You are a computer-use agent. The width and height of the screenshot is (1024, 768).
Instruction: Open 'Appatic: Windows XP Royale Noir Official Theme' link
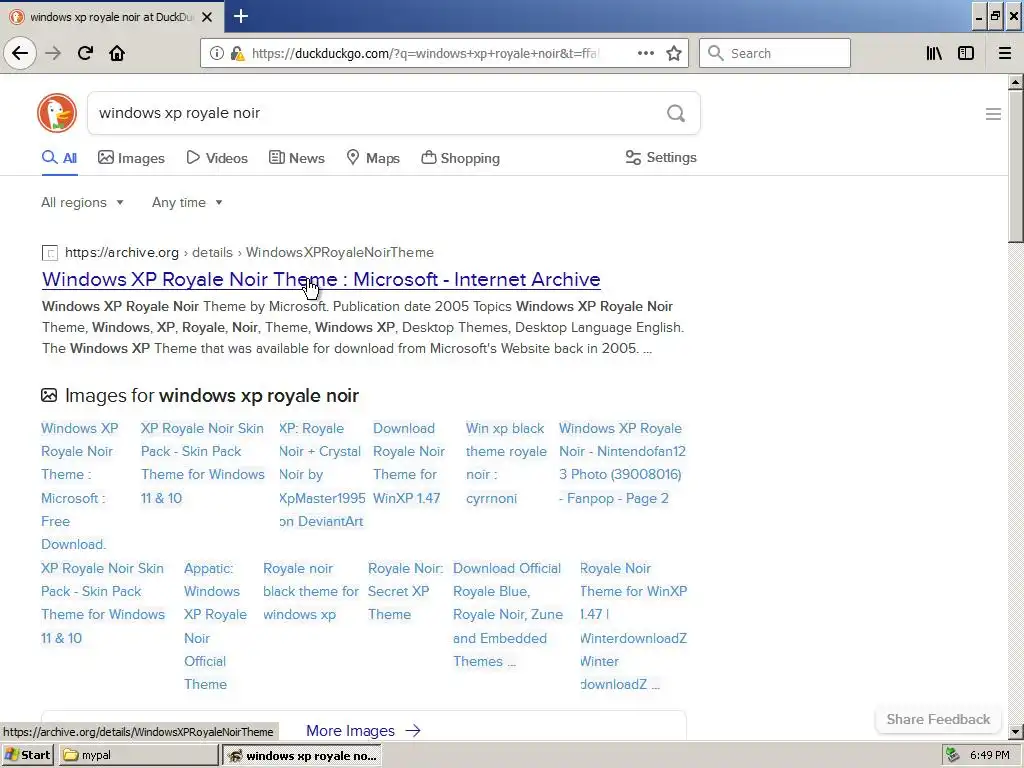pyautogui.click(x=216, y=626)
